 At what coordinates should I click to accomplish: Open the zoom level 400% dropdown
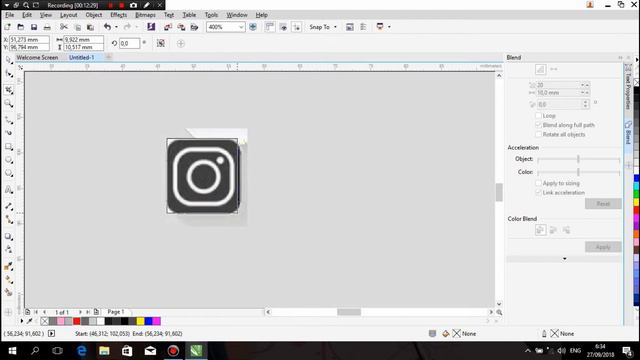(x=241, y=27)
